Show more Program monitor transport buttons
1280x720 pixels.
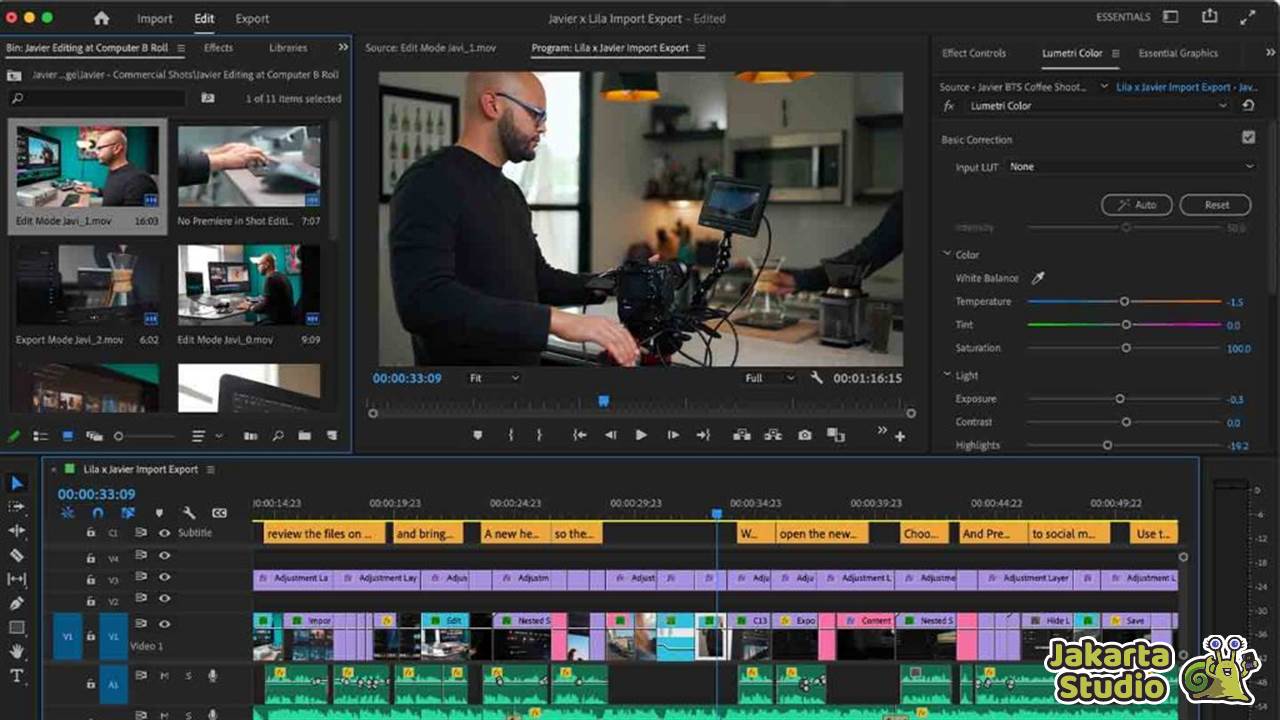882,431
